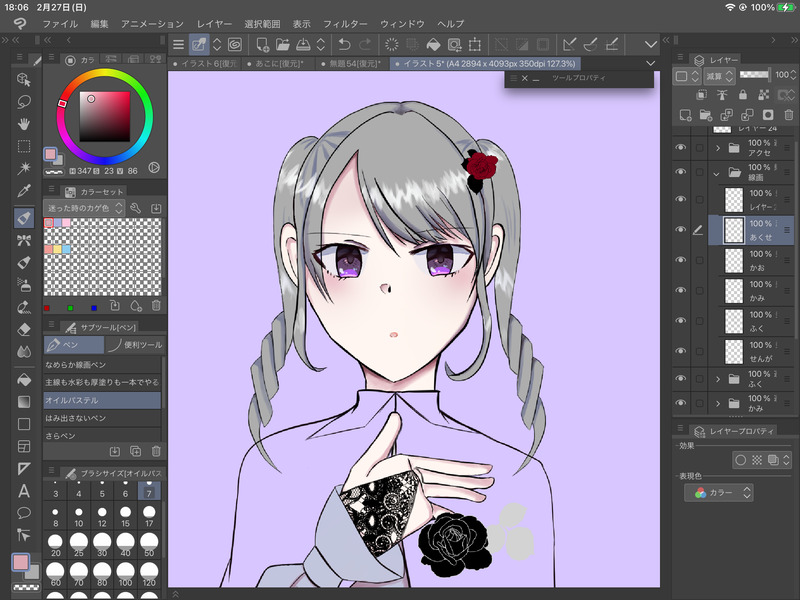The image size is (800, 600).
Task: Click the Scale/Rotate transform icon
Action: [x=475, y=45]
